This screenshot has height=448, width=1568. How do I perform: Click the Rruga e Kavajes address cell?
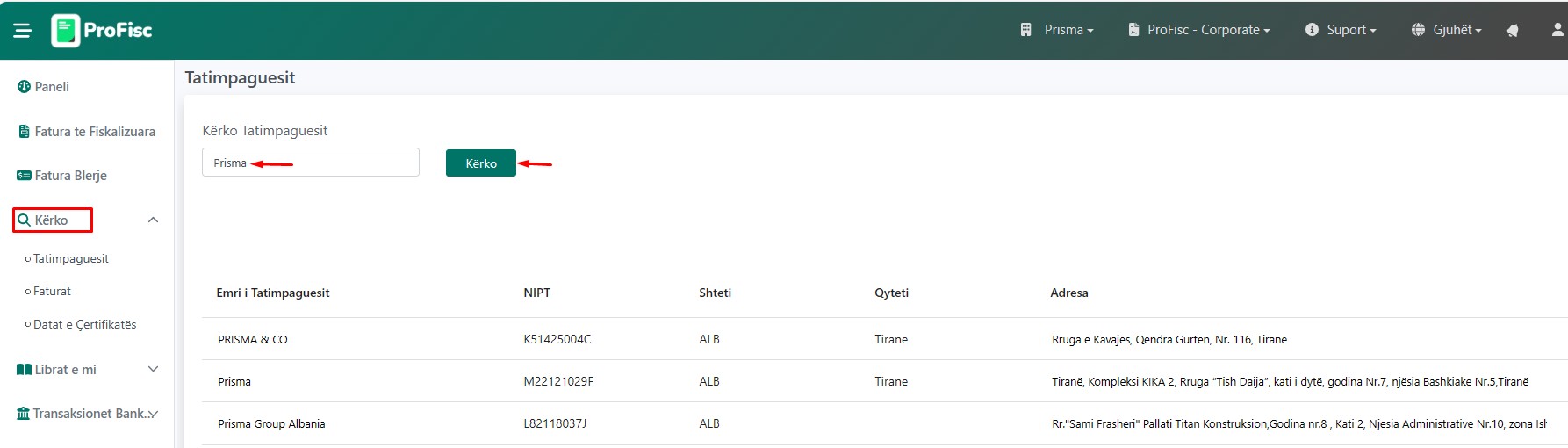pos(1169,340)
